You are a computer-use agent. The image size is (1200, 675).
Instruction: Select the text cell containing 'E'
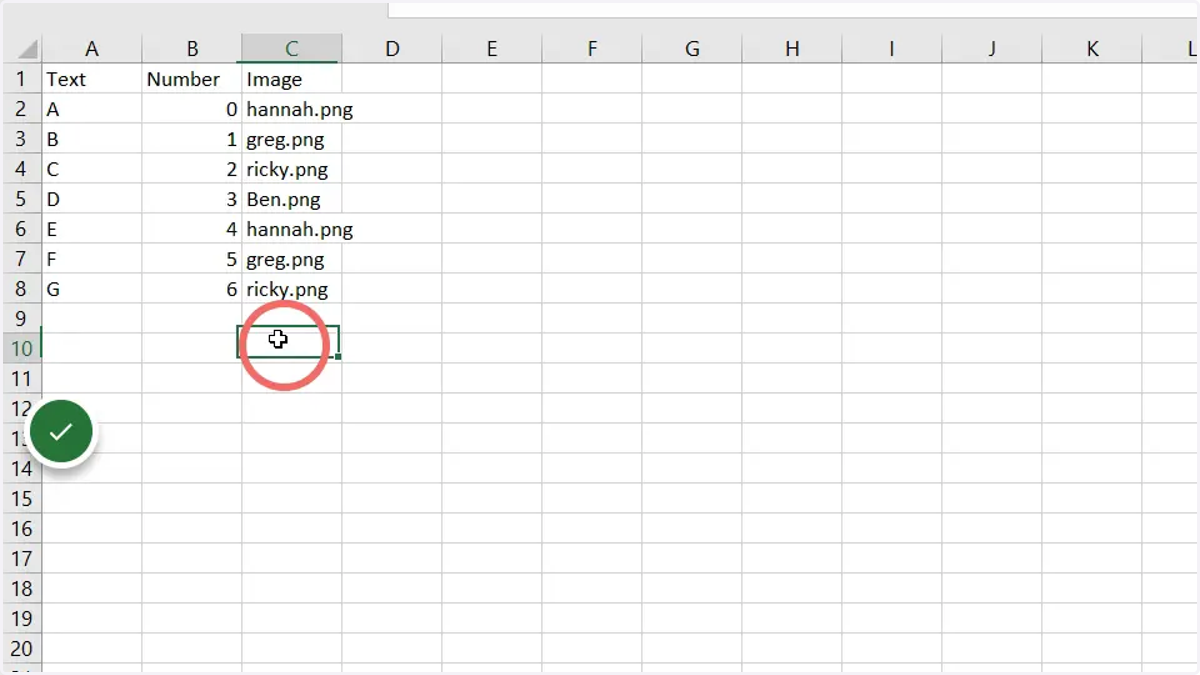coord(92,229)
